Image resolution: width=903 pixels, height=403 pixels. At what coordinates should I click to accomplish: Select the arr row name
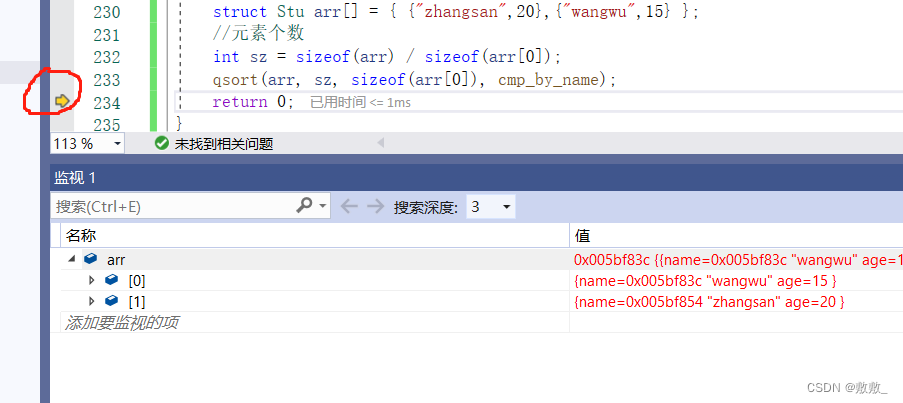116,260
